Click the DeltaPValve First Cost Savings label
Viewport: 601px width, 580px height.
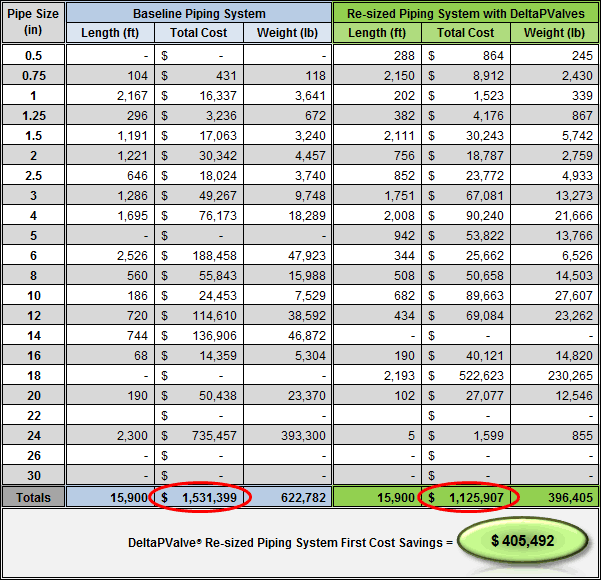click(x=290, y=542)
